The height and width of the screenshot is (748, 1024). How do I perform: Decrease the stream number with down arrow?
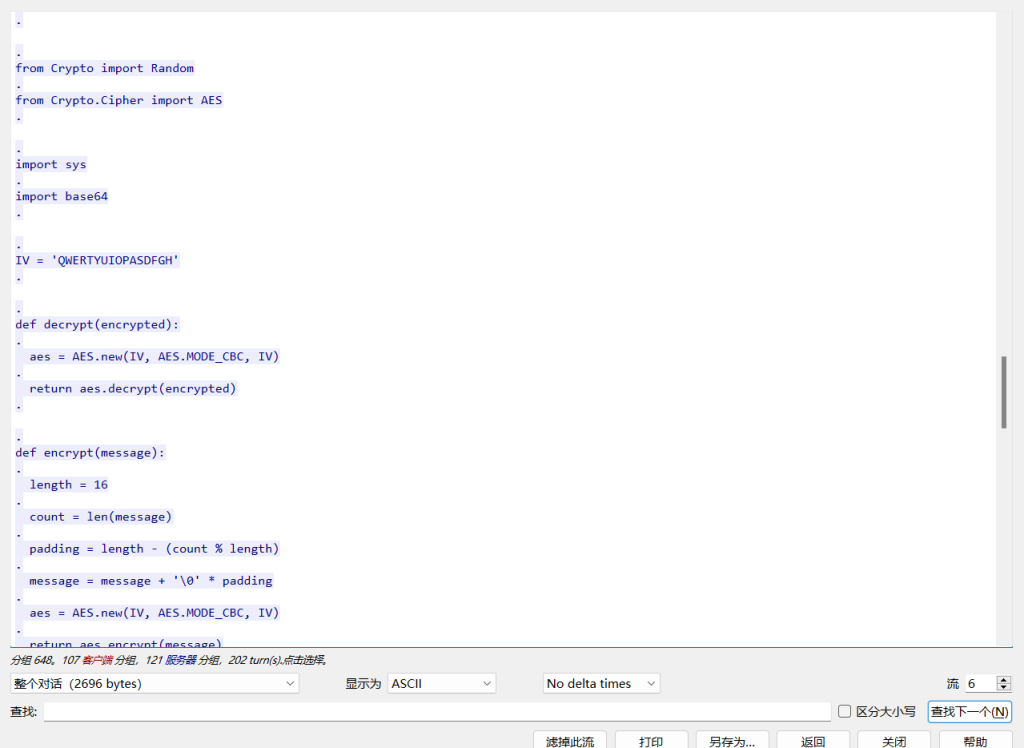point(1004,688)
